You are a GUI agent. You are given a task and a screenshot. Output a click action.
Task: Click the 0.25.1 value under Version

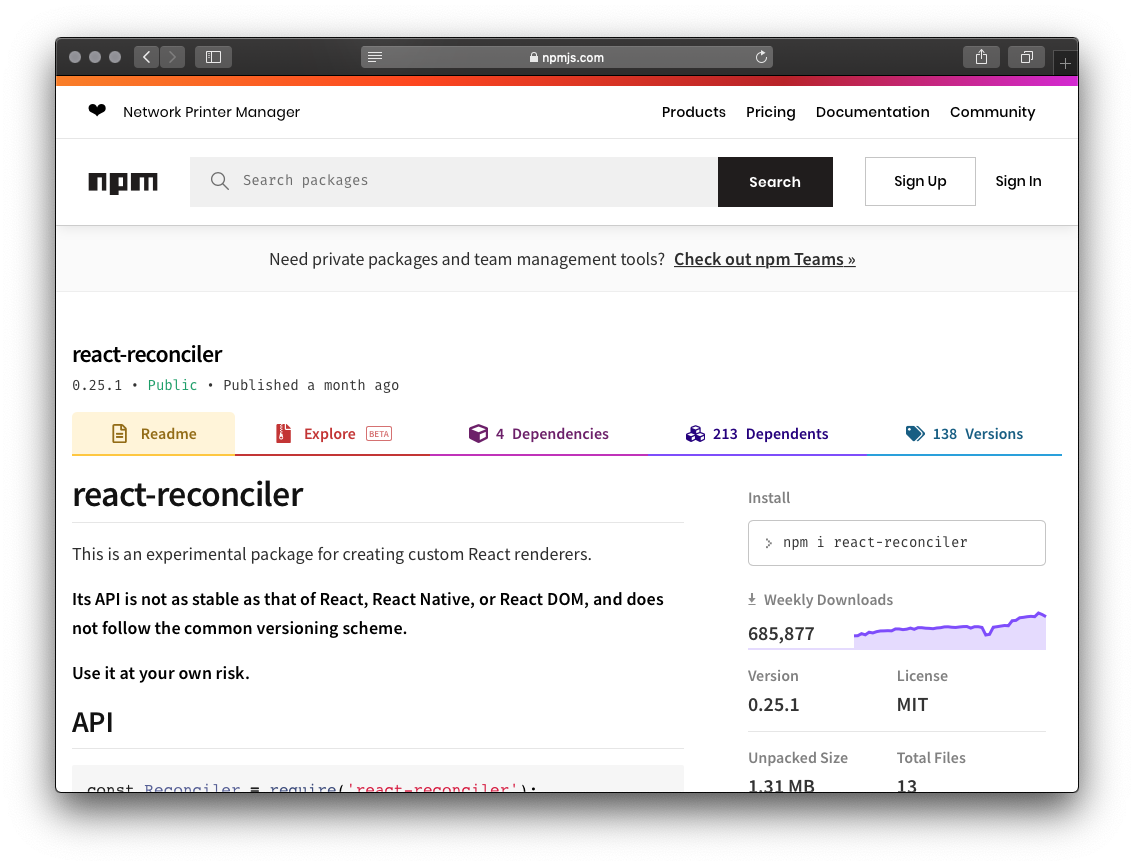click(x=773, y=705)
